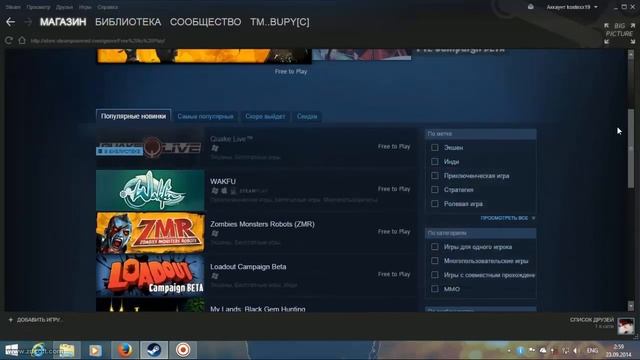The width and height of the screenshot is (640, 360).
Task: Click the Windows platform icon under Quake Live
Action: (215, 148)
